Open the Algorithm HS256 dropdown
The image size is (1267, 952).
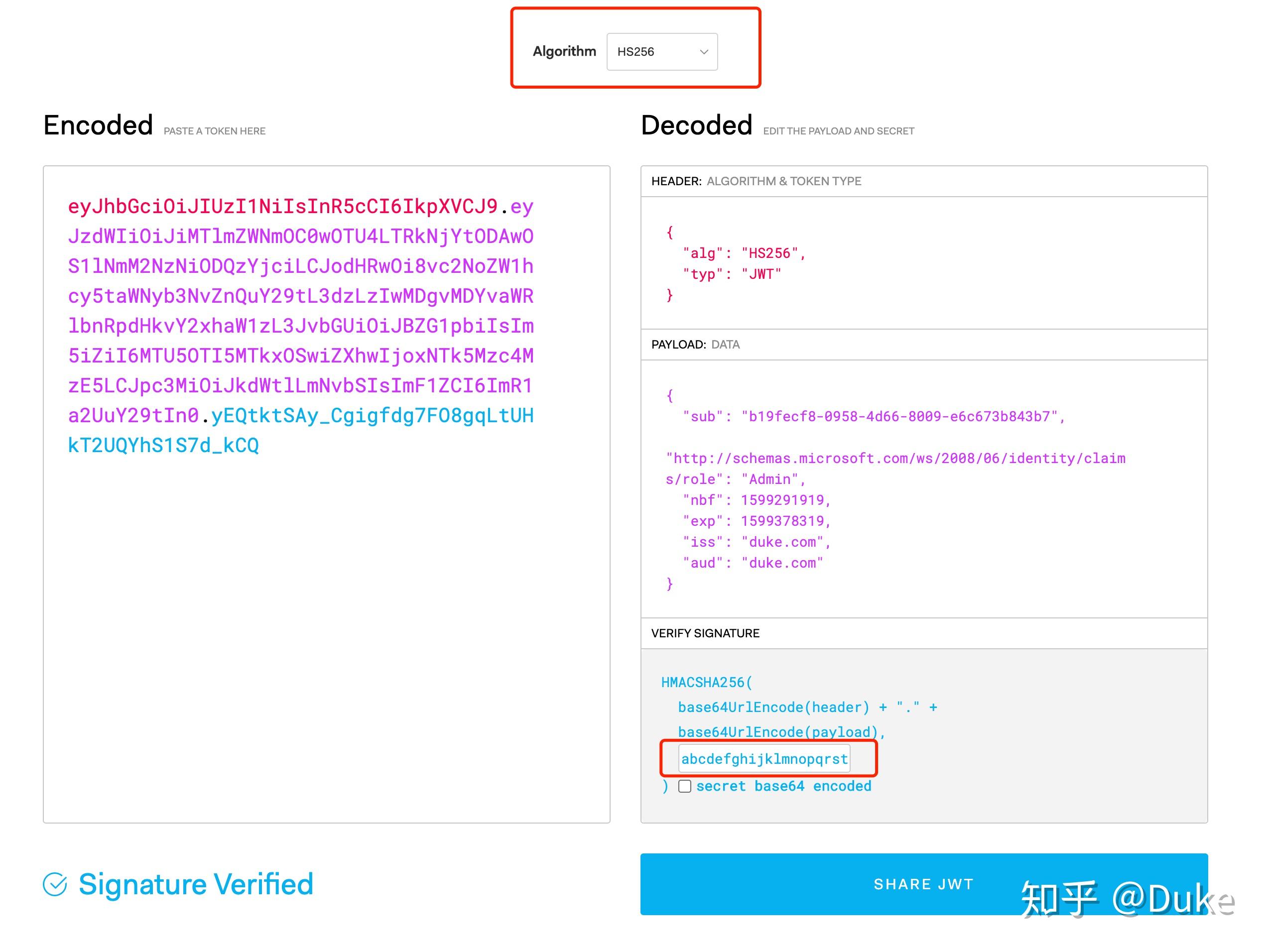(661, 52)
